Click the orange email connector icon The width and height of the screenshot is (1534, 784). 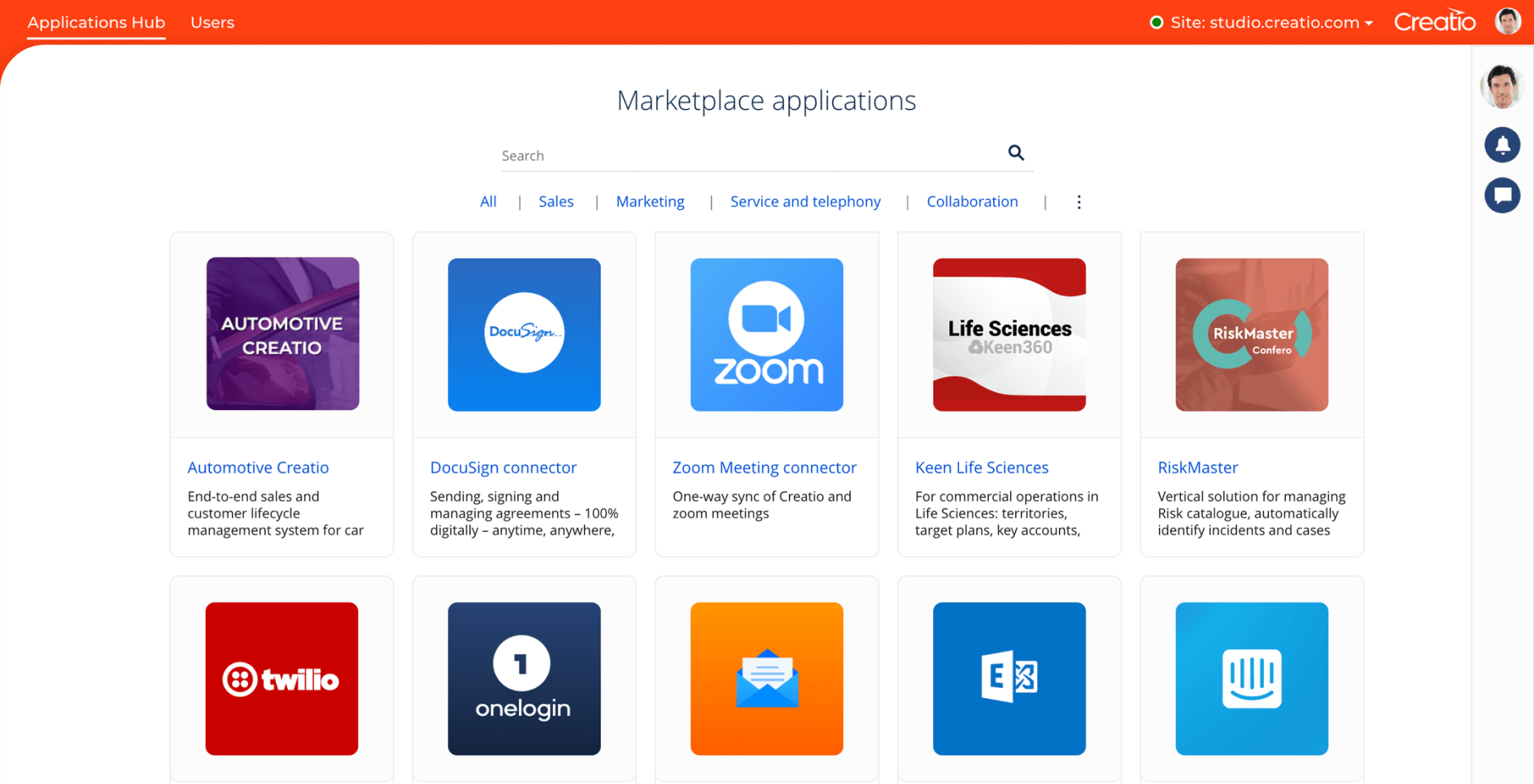pyautogui.click(x=765, y=678)
